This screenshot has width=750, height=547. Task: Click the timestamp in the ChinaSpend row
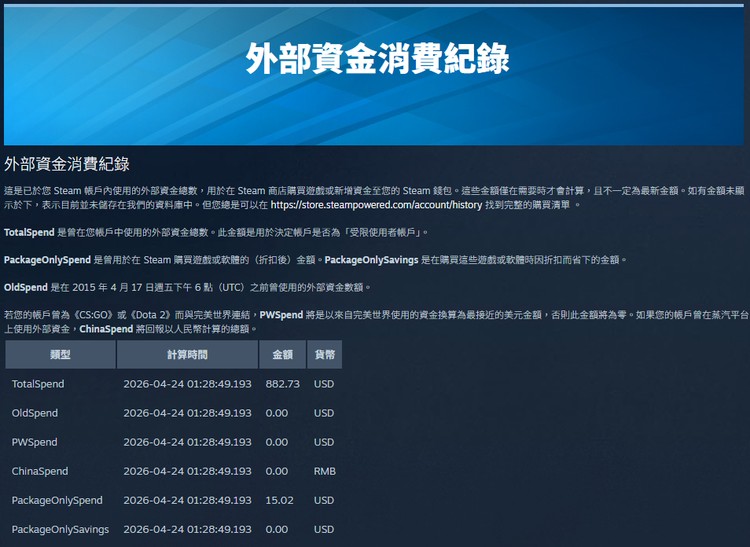click(x=188, y=471)
